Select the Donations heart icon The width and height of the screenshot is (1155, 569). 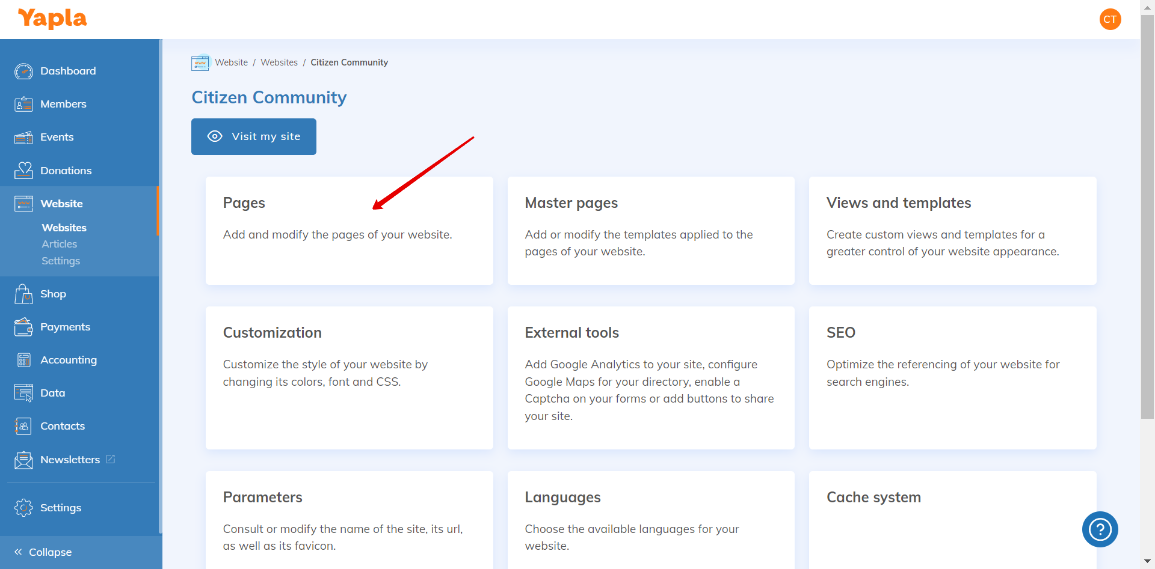tap(23, 171)
